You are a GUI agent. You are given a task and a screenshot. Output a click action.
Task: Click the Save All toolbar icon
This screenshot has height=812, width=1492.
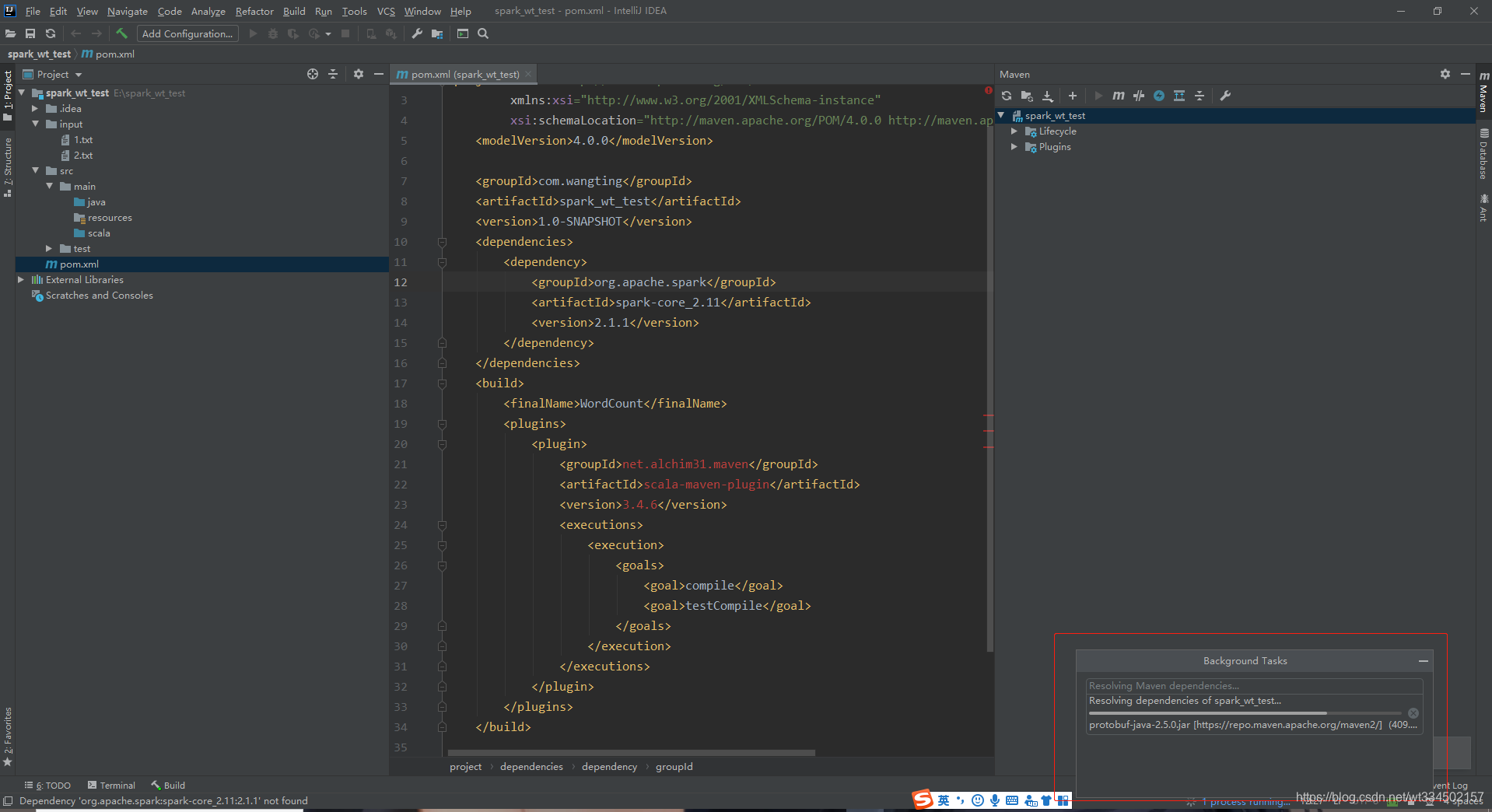click(x=30, y=33)
